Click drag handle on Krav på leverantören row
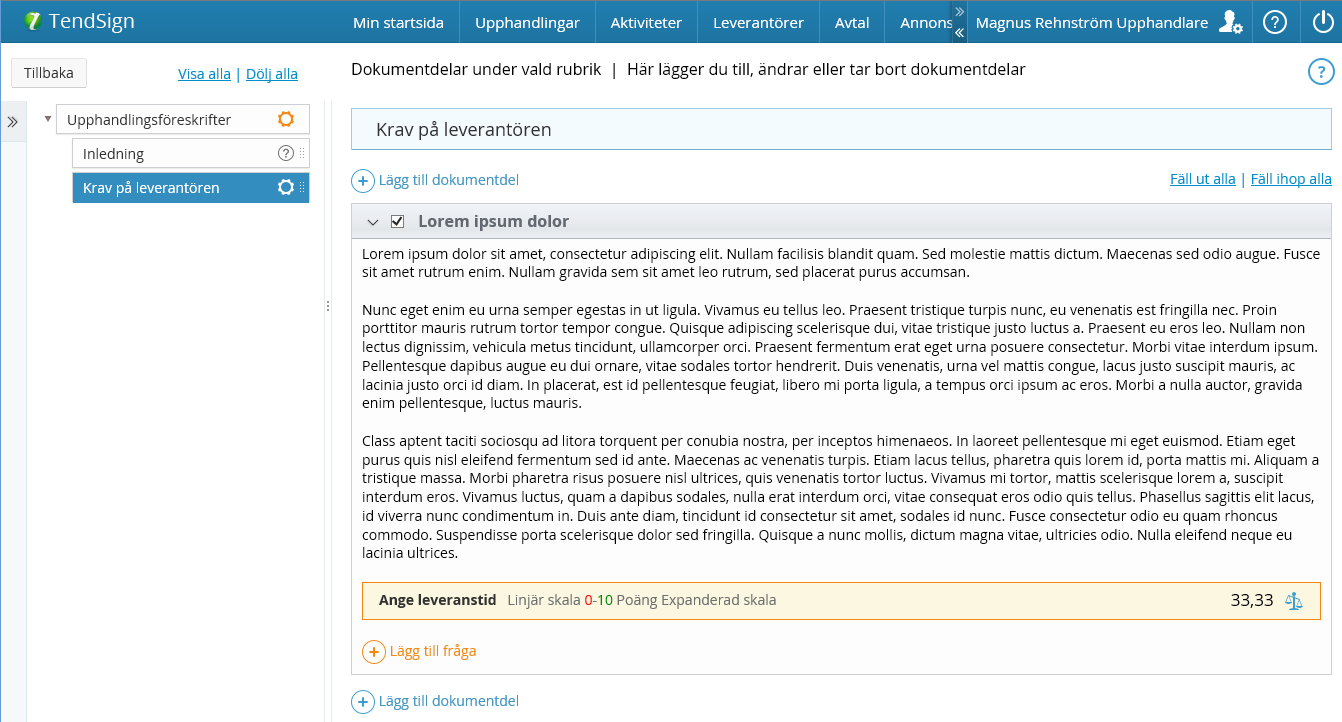 (302, 187)
